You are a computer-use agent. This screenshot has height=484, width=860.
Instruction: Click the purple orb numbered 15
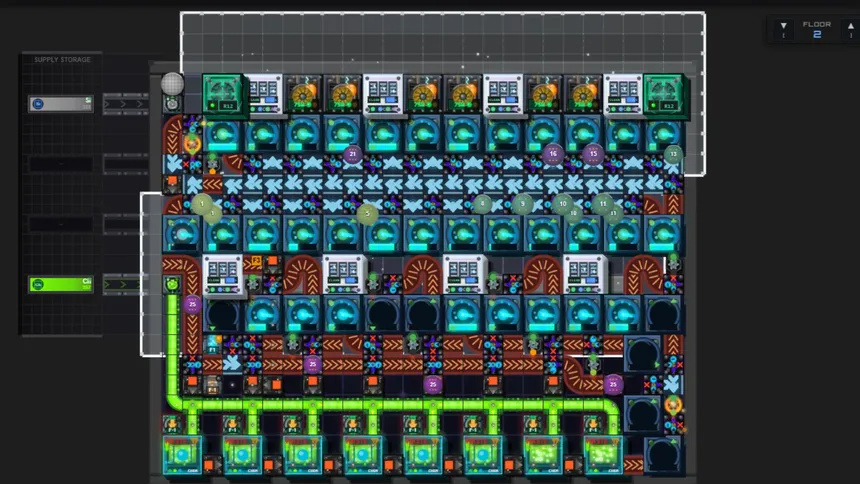pos(593,154)
